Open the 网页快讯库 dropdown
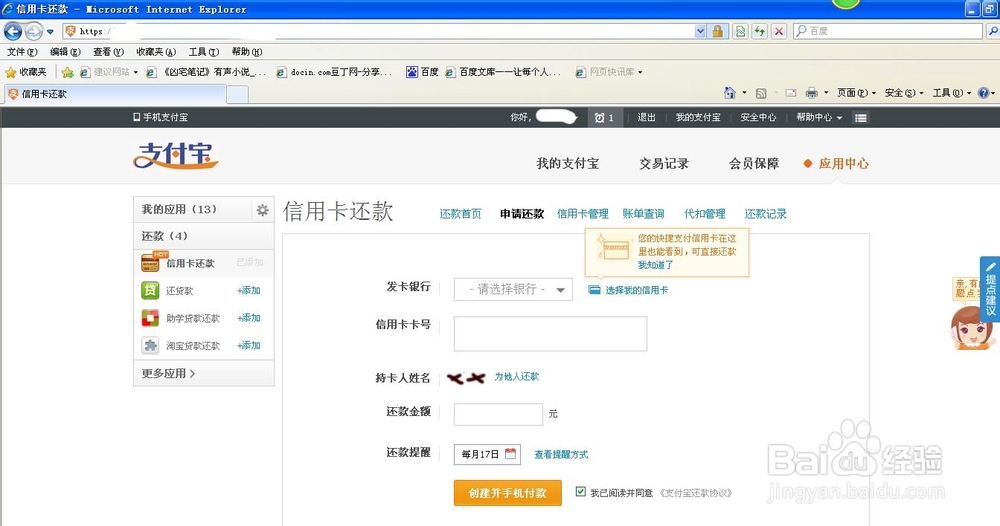The image size is (1000, 526). point(609,72)
